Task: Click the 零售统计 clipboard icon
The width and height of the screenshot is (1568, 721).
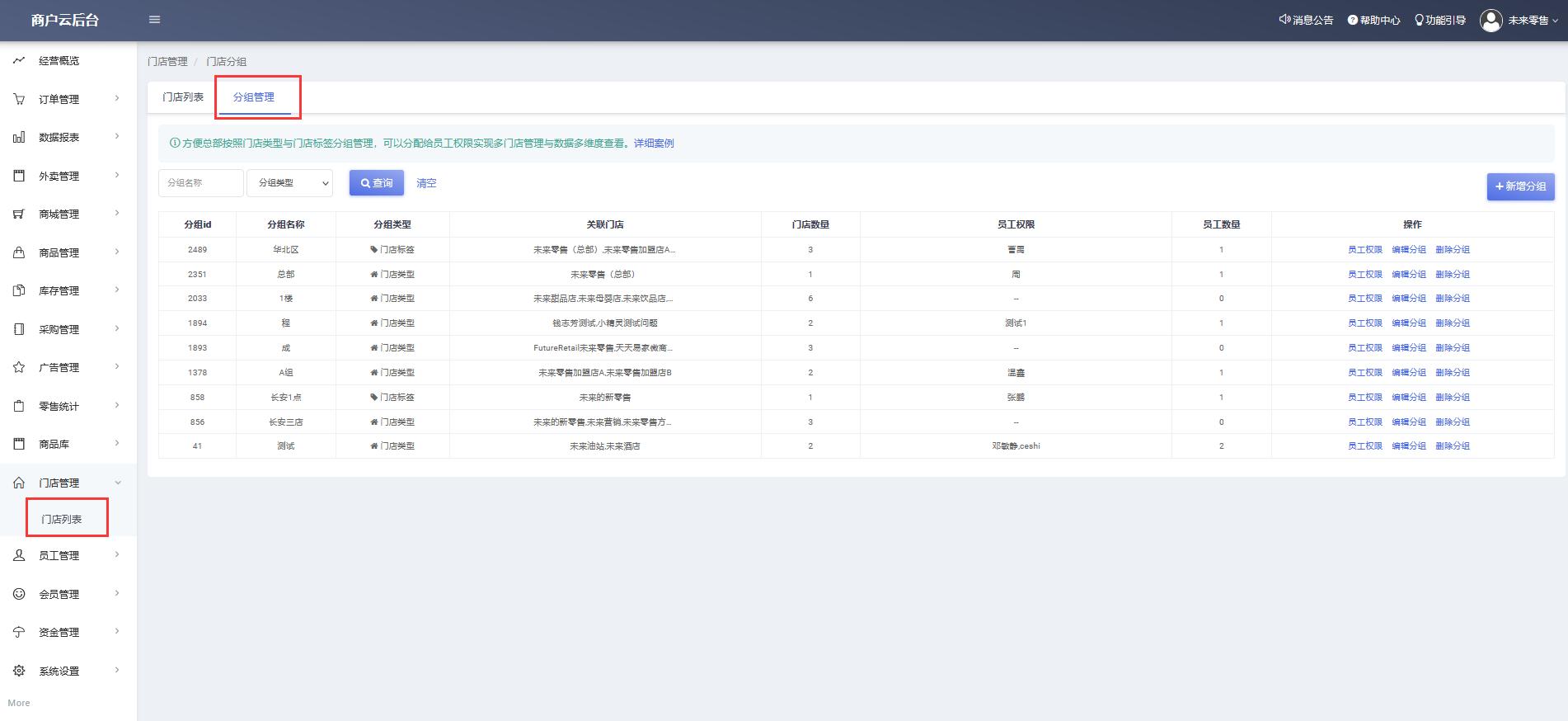Action: (19, 406)
